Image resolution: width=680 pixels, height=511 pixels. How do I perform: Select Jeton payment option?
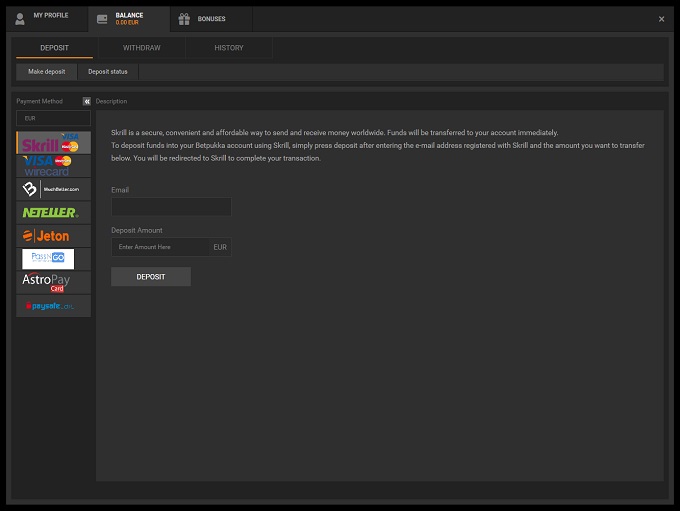tap(53, 236)
